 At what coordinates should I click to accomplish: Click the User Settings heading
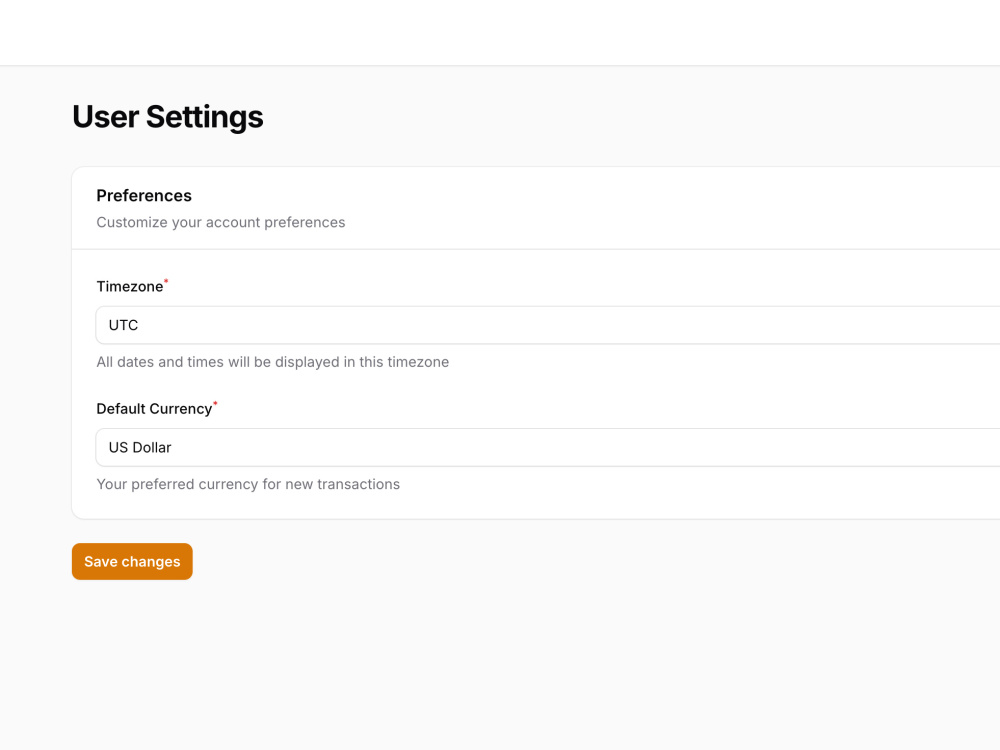(x=168, y=117)
